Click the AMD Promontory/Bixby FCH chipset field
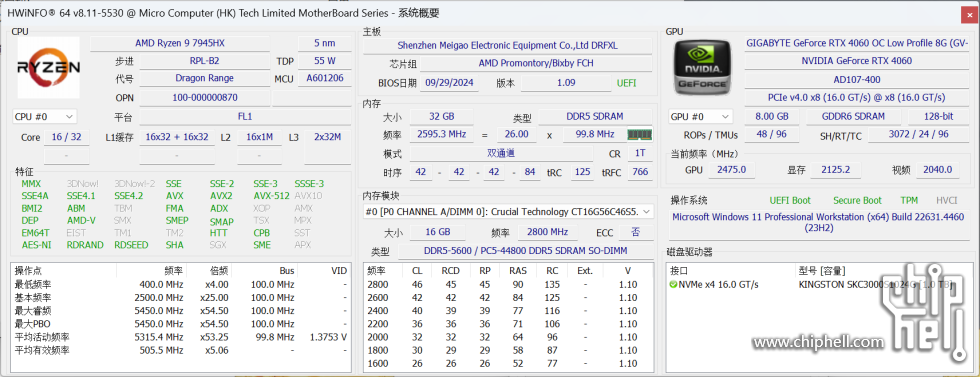 tap(536, 63)
